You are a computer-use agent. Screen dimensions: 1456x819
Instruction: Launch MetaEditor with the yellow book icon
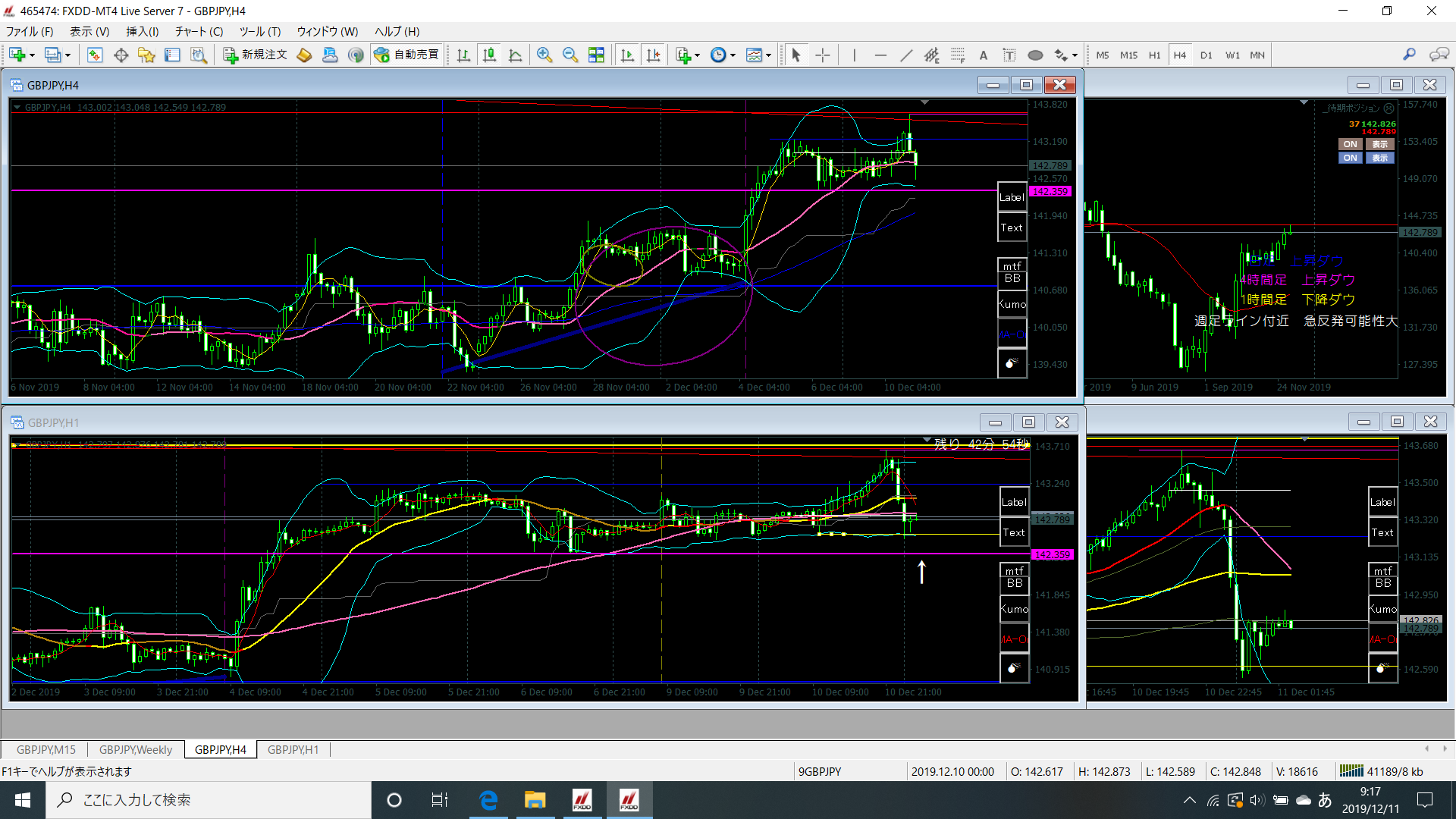click(x=304, y=55)
